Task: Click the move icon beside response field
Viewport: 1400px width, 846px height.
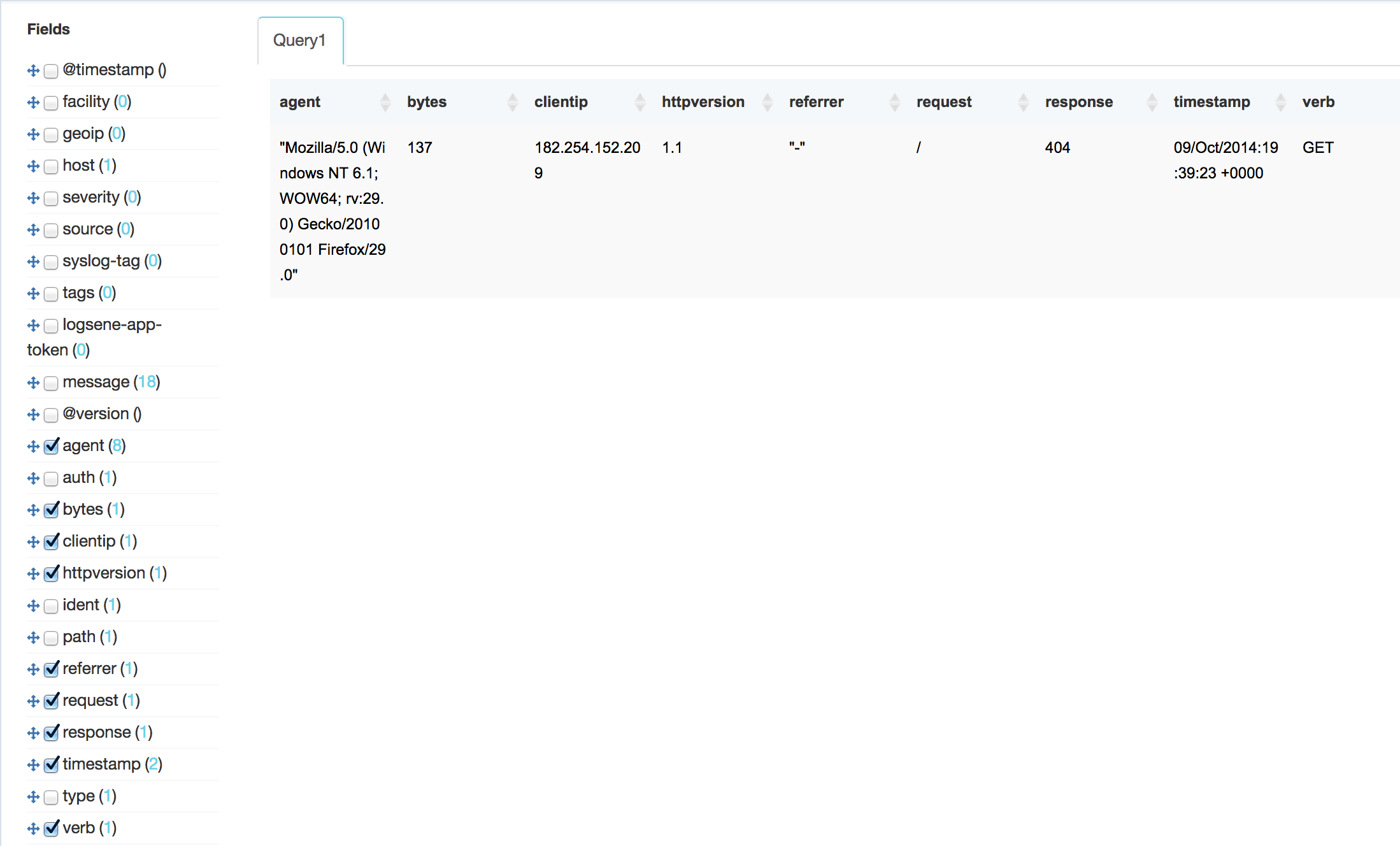Action: [33, 733]
